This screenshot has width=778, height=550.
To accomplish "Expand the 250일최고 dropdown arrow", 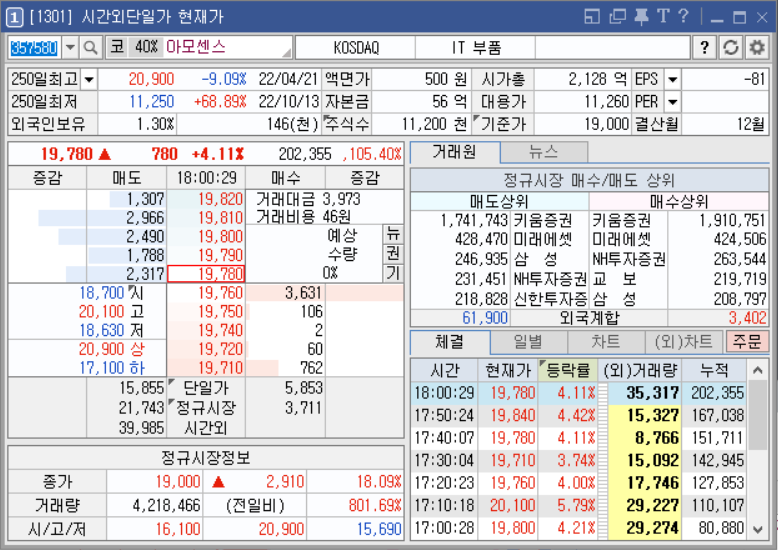I will point(89,79).
